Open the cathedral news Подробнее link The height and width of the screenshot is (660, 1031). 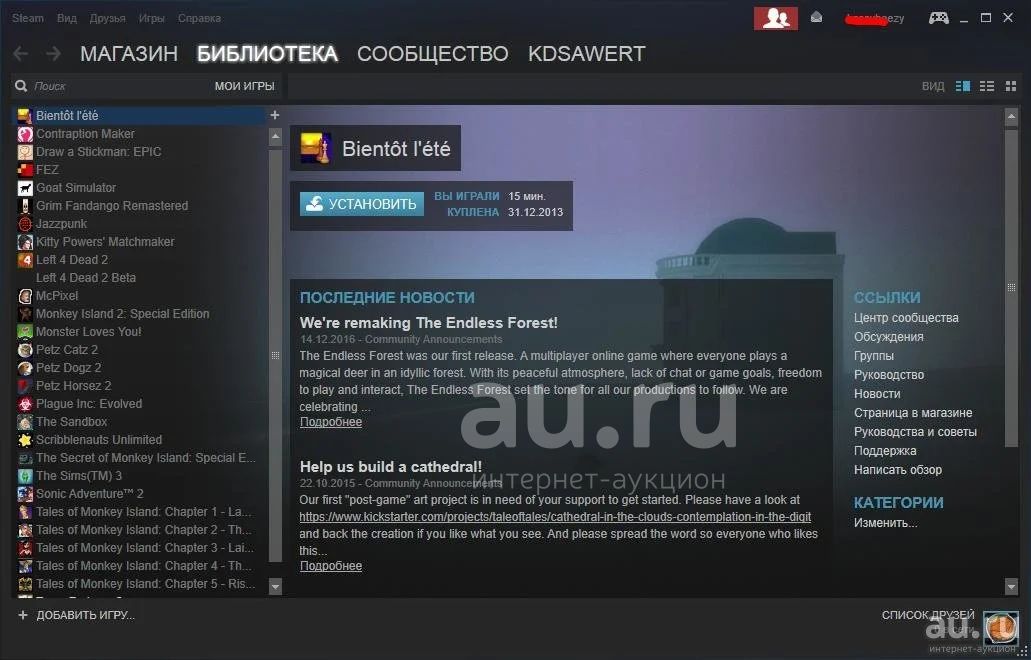(x=331, y=566)
